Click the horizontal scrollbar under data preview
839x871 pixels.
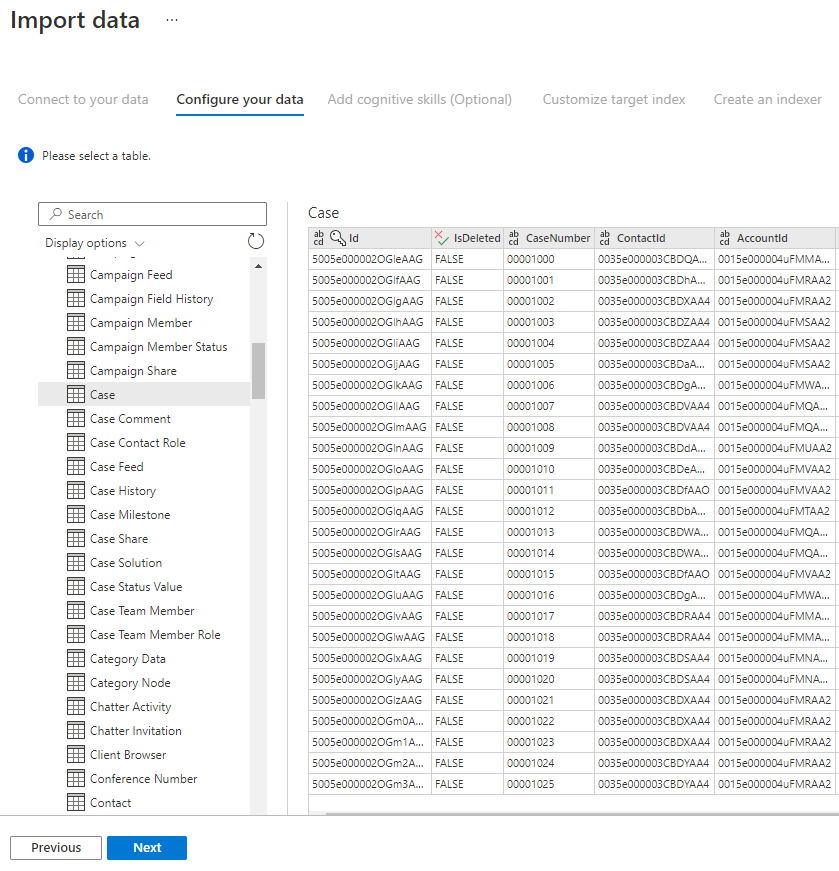pyautogui.click(x=582, y=814)
